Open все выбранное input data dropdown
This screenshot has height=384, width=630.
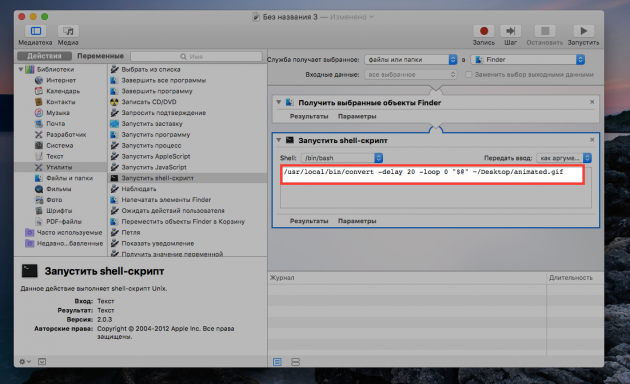[411, 74]
